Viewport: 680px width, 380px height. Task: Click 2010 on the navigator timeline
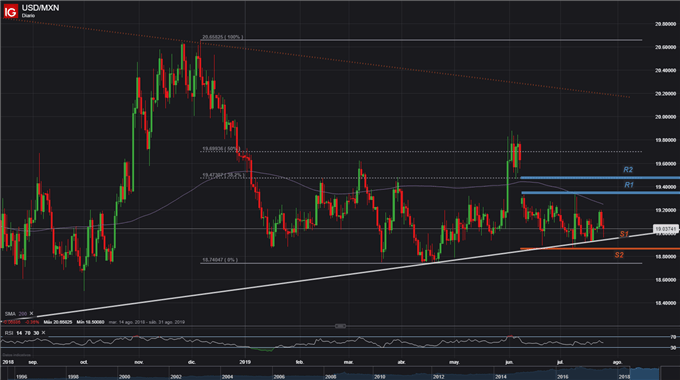point(379,377)
